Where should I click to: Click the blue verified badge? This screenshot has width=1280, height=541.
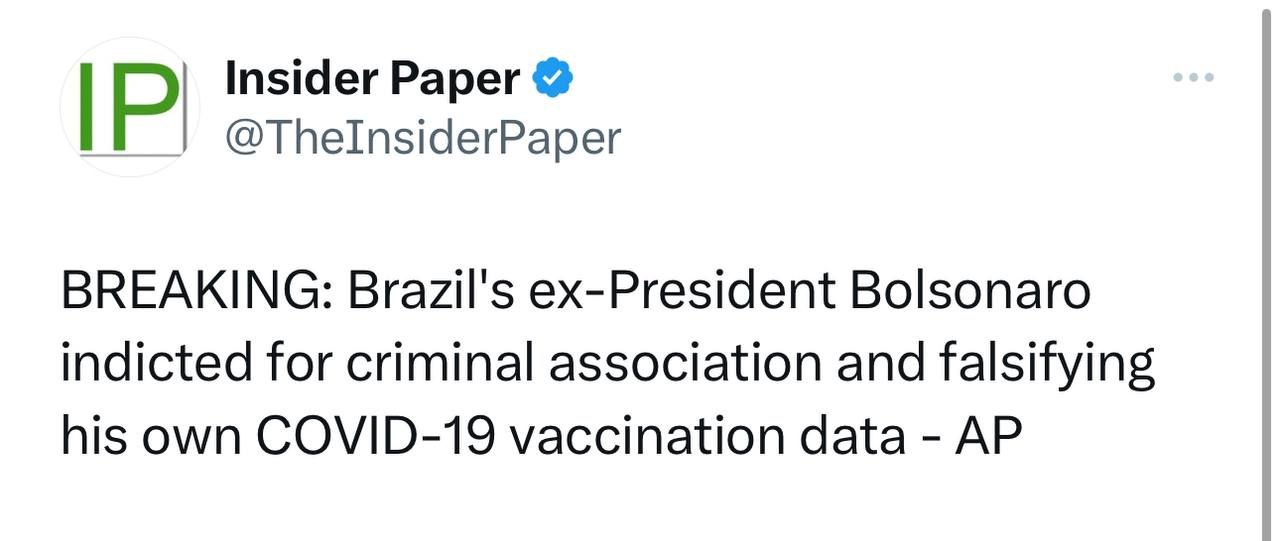coord(552,78)
